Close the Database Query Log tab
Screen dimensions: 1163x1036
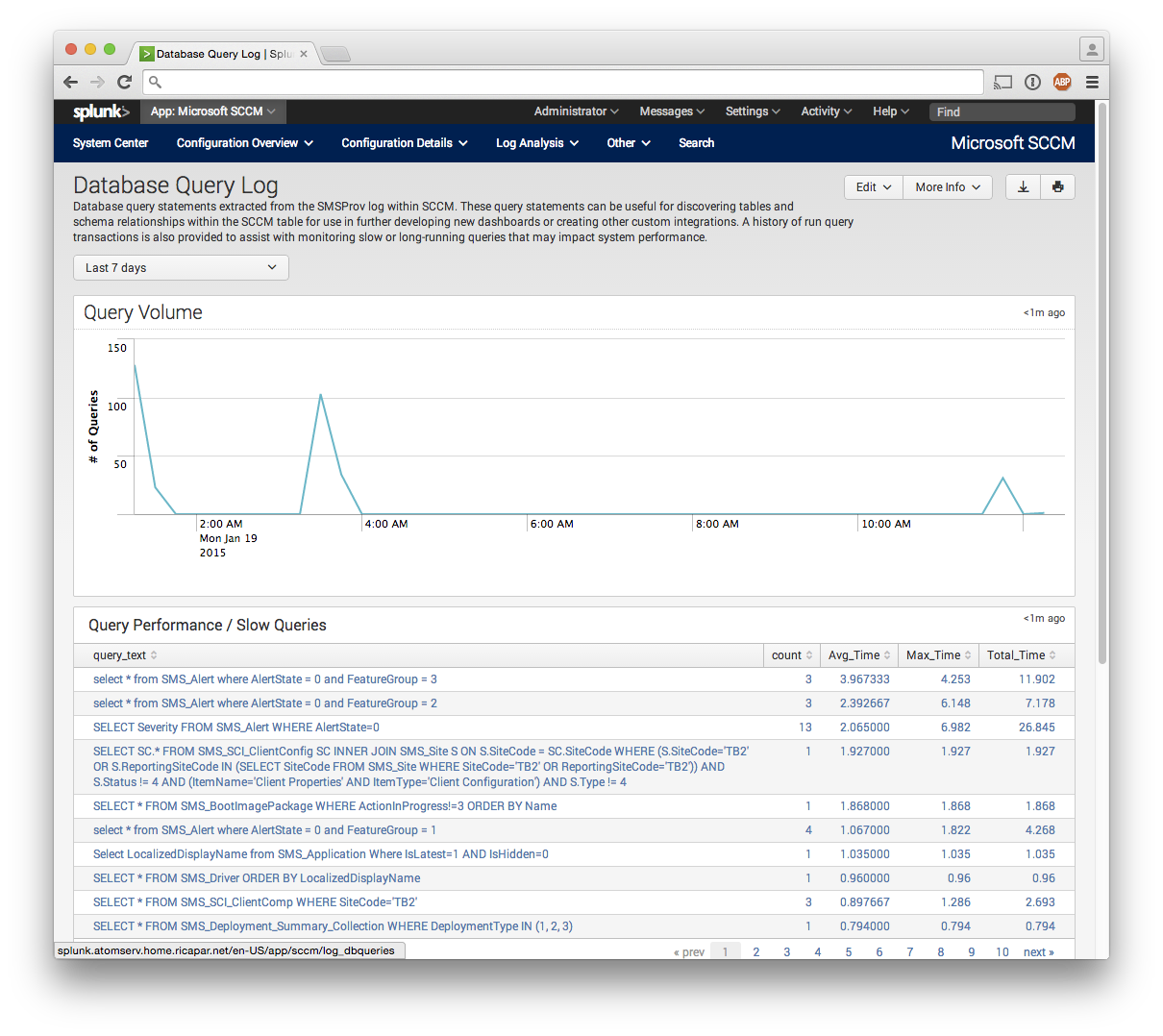click(304, 54)
